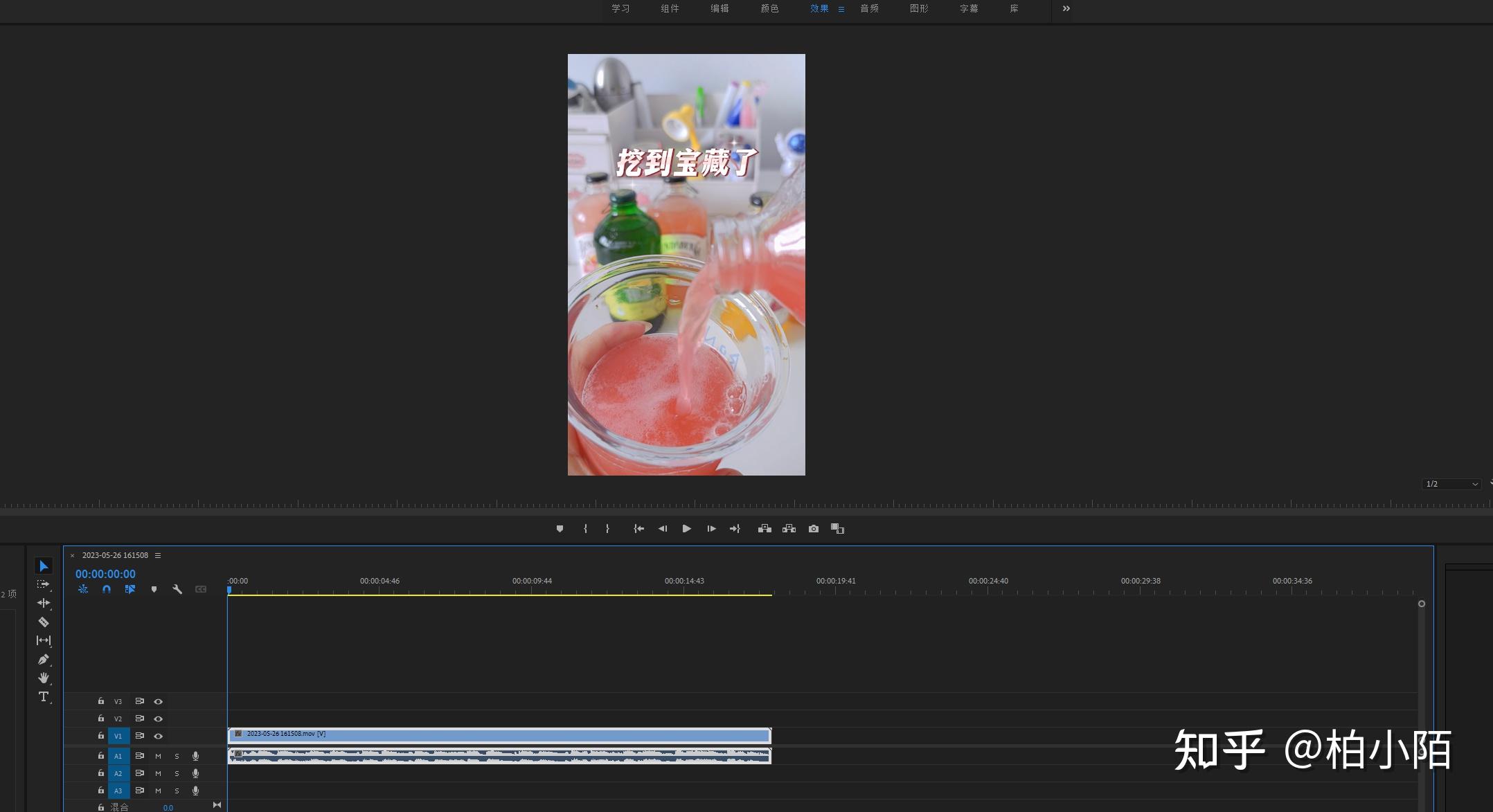The image size is (1493, 812).
Task: Select the Track Select Forward tool
Action: tap(43, 584)
